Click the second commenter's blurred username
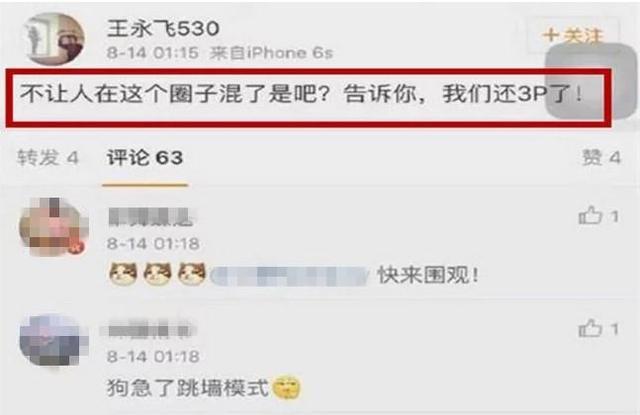 click(x=148, y=329)
